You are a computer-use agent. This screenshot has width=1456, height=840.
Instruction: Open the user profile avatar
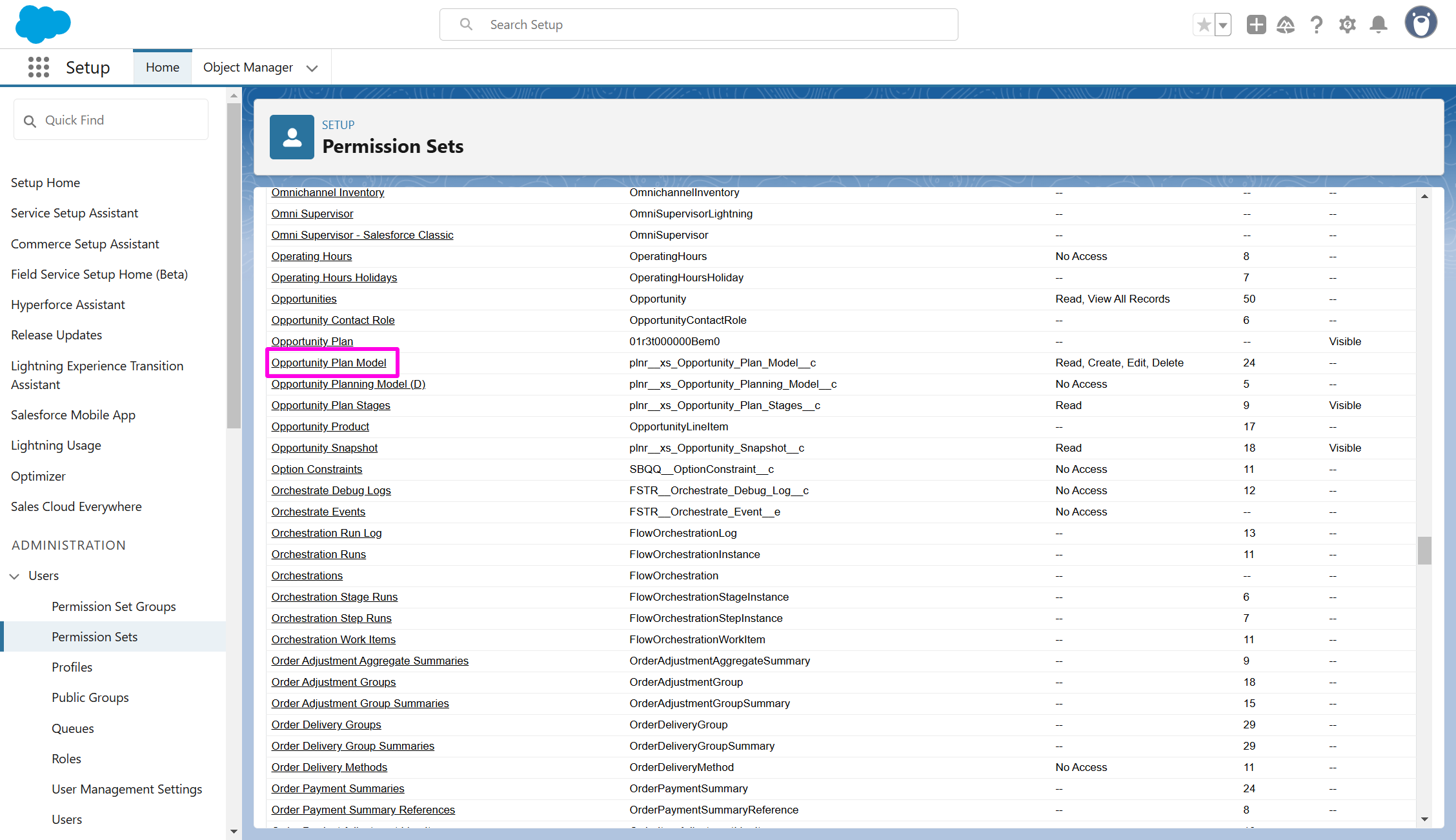1421,23
